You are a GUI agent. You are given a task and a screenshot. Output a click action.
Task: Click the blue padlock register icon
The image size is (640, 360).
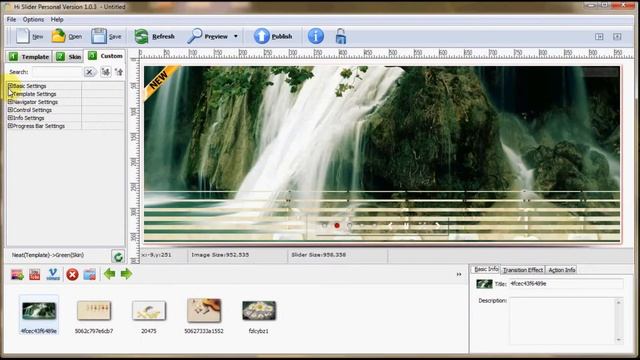[x=341, y=36]
